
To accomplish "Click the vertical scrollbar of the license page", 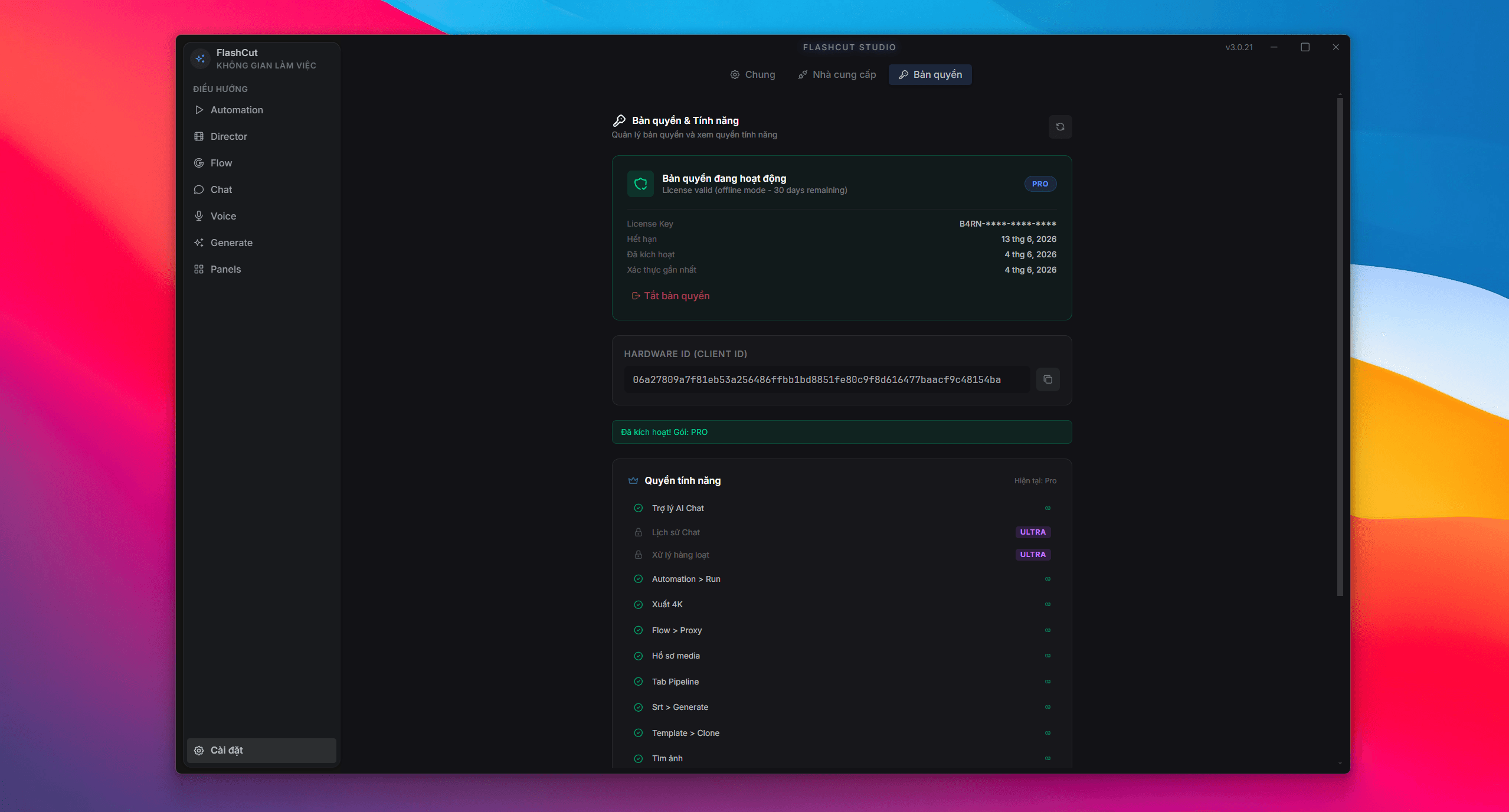I will coord(1340,347).
